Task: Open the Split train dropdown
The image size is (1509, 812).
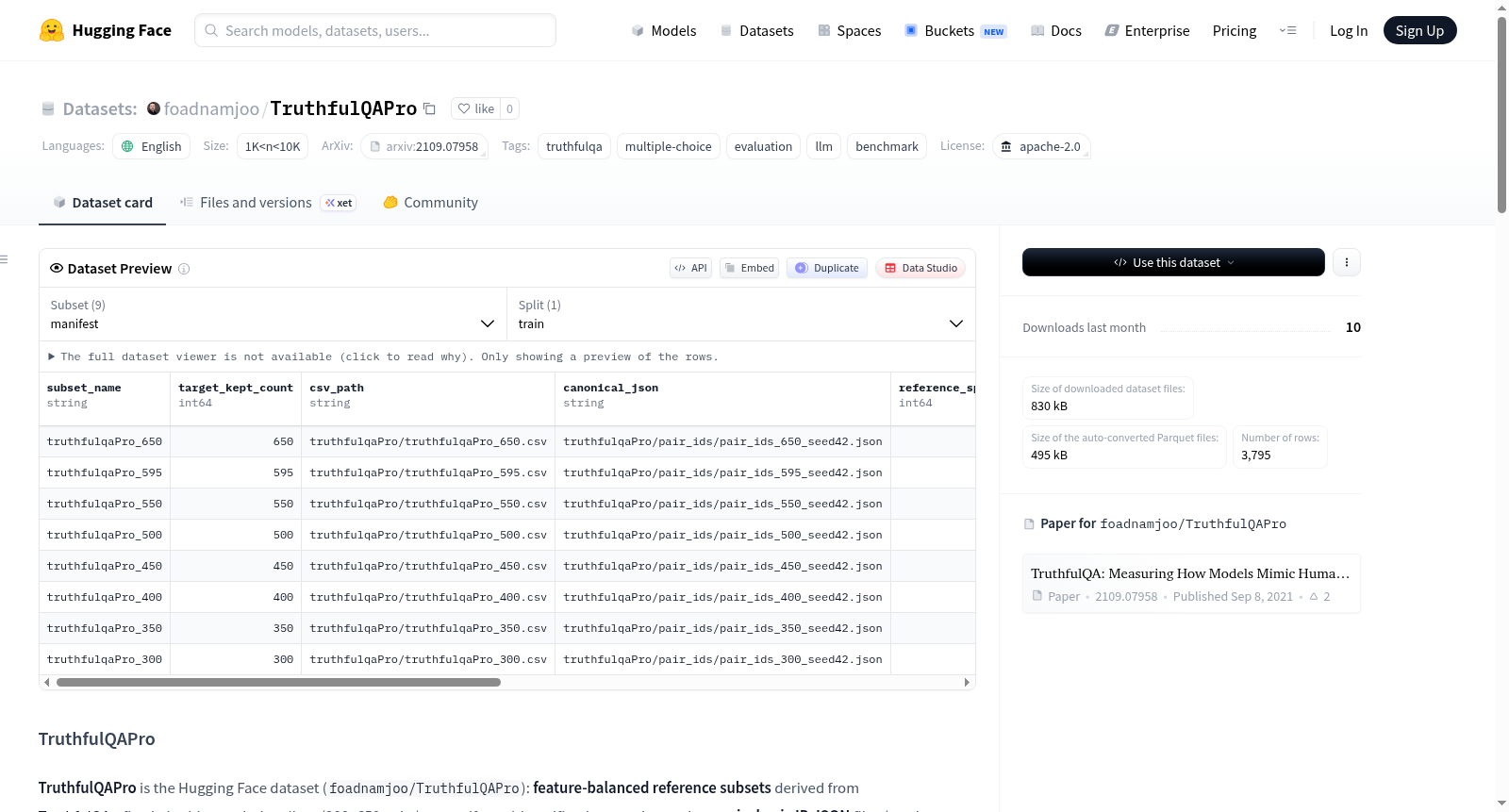Action: pyautogui.click(x=740, y=314)
